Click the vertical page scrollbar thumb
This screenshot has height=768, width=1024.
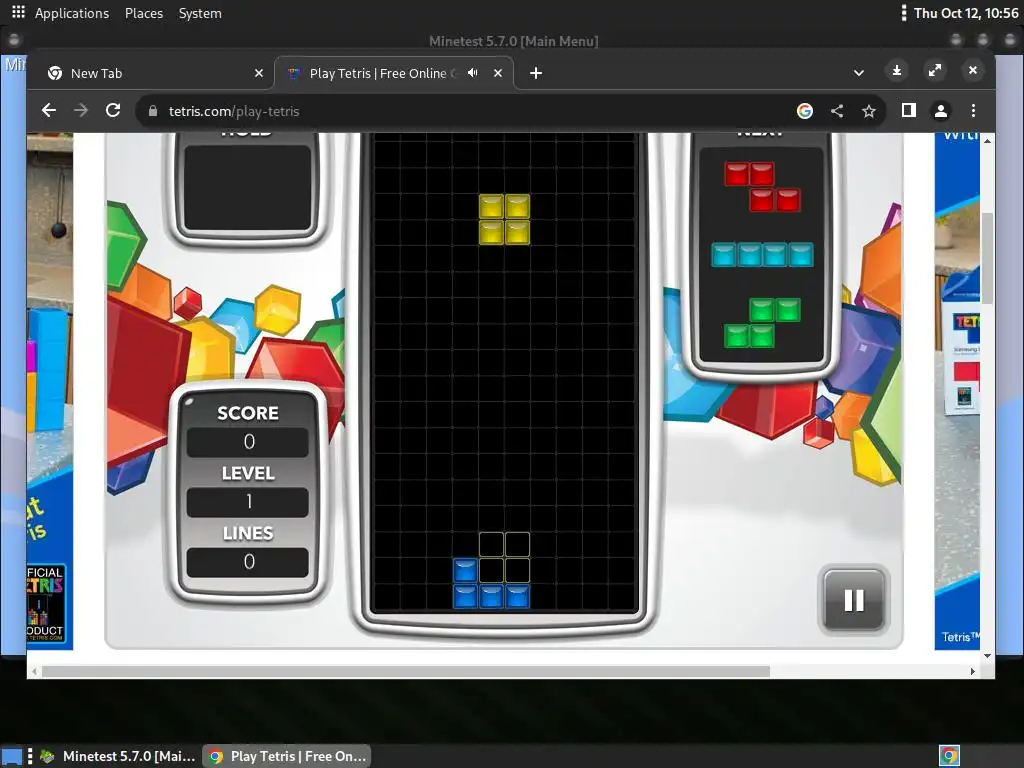click(987, 258)
